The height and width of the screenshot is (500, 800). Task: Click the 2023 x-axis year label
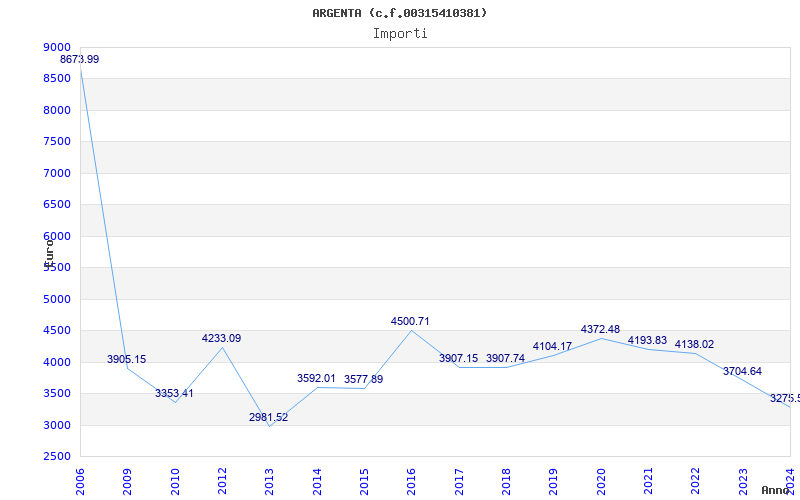[742, 482]
